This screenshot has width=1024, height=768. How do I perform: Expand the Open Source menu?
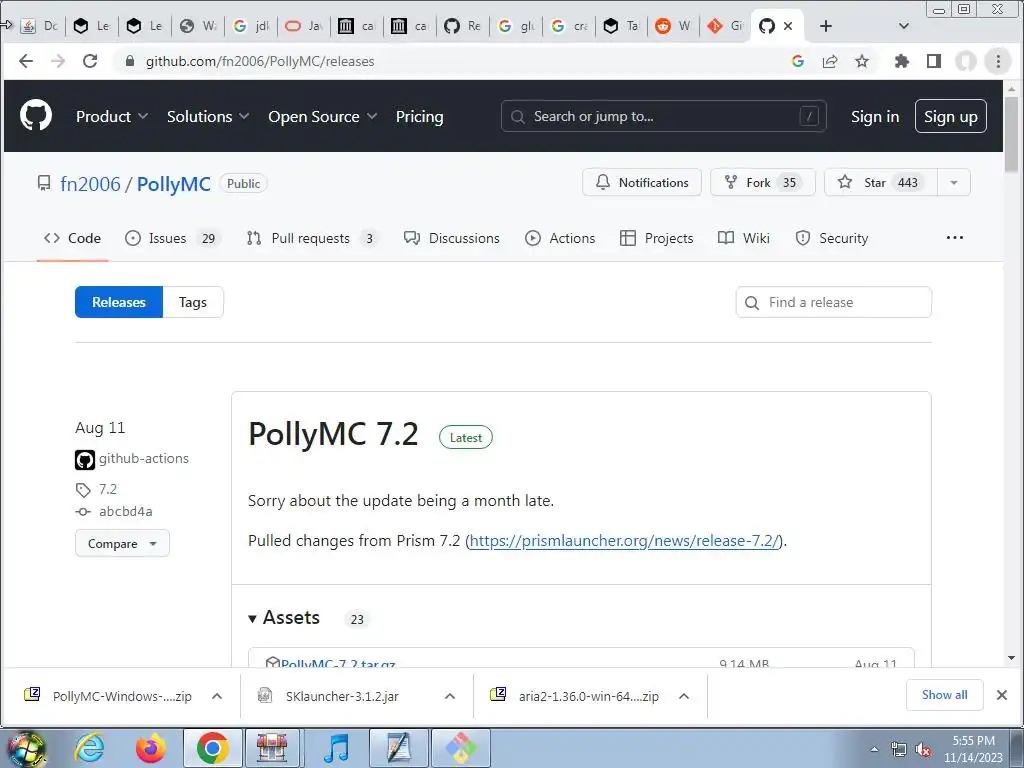coord(323,116)
